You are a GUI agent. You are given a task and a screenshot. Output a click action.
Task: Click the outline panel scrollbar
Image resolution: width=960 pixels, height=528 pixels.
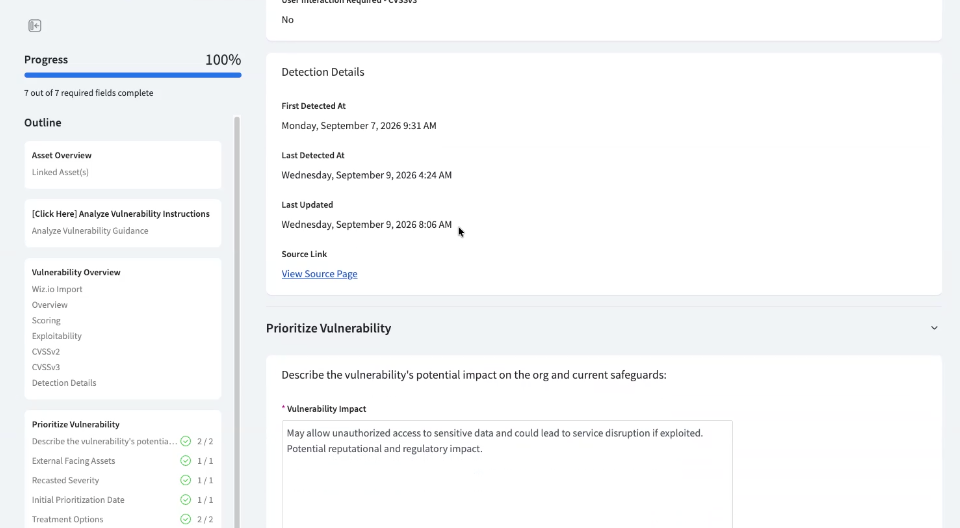pos(237,322)
